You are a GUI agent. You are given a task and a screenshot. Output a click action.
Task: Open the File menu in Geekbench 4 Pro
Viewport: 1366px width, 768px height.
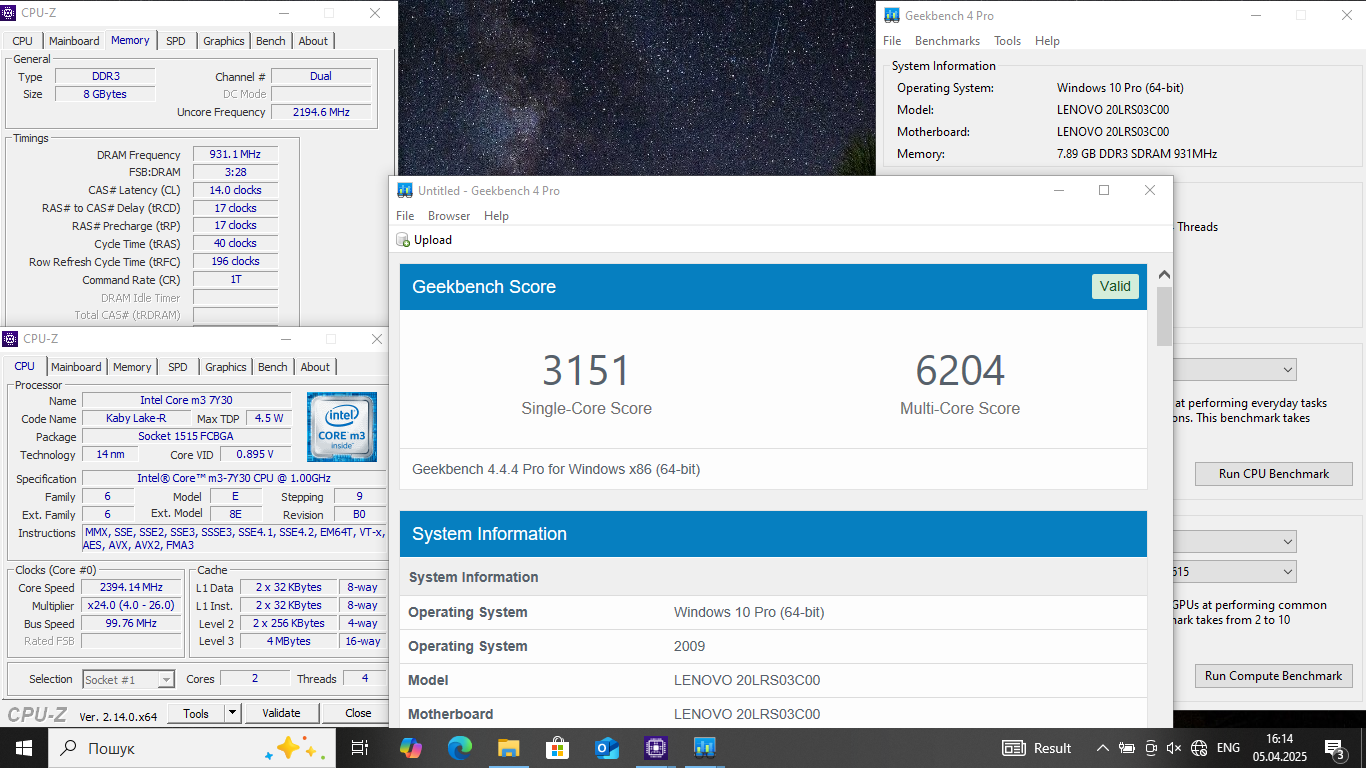[892, 41]
